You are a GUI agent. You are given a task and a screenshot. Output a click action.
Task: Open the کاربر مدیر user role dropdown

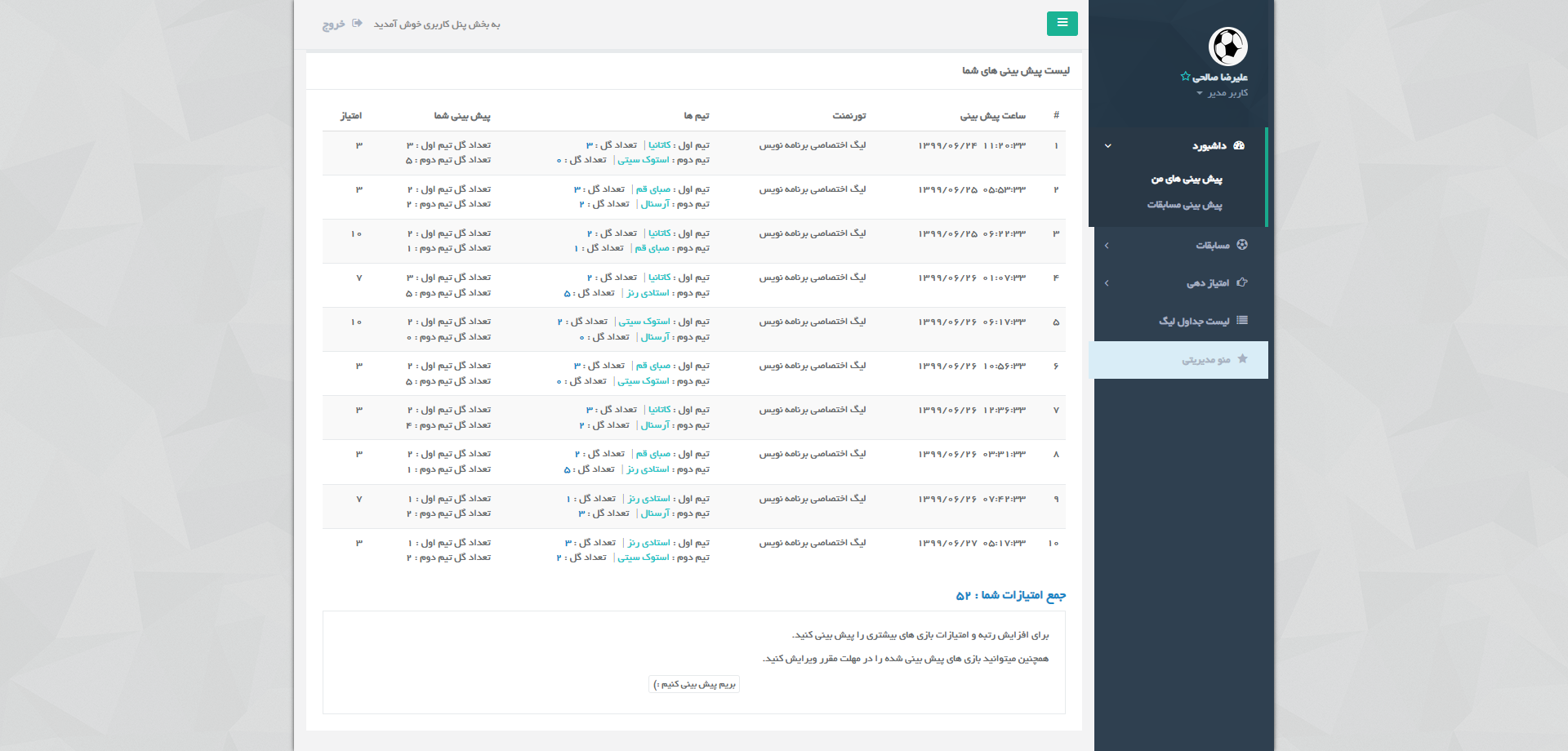pyautogui.click(x=1222, y=93)
